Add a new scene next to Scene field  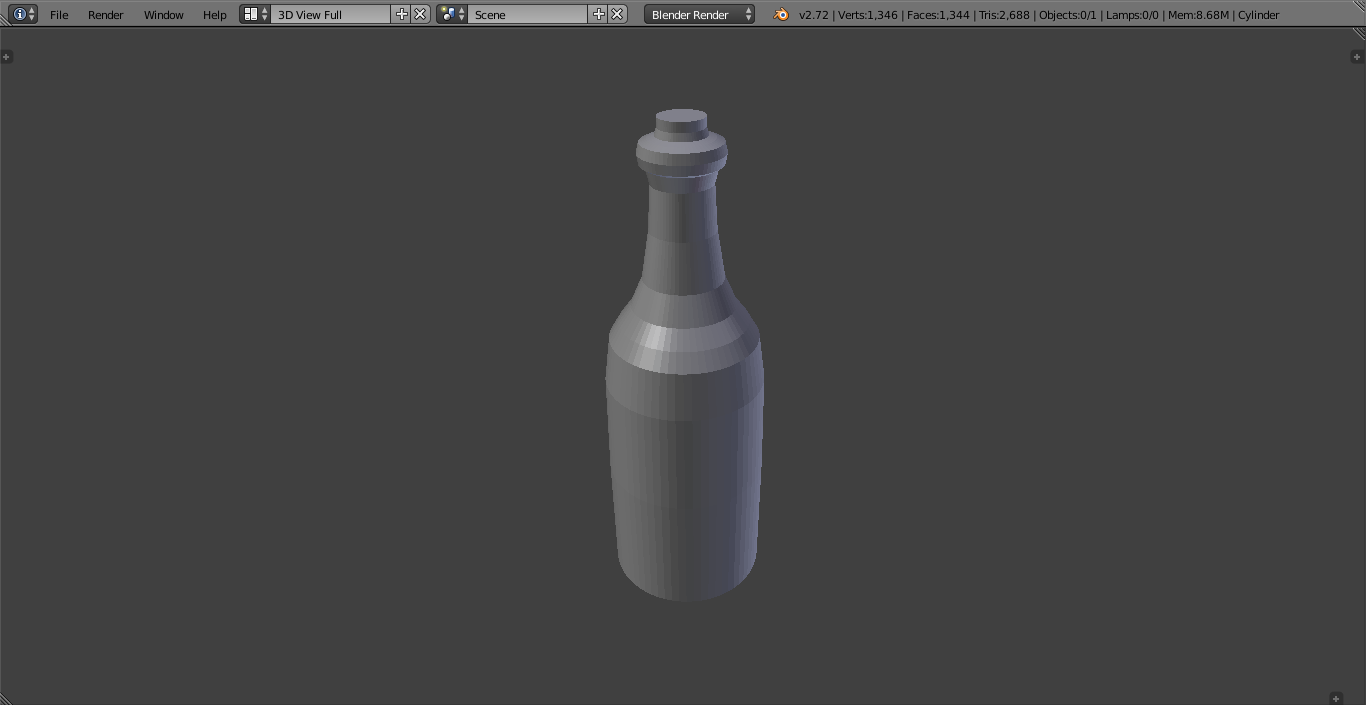point(598,14)
